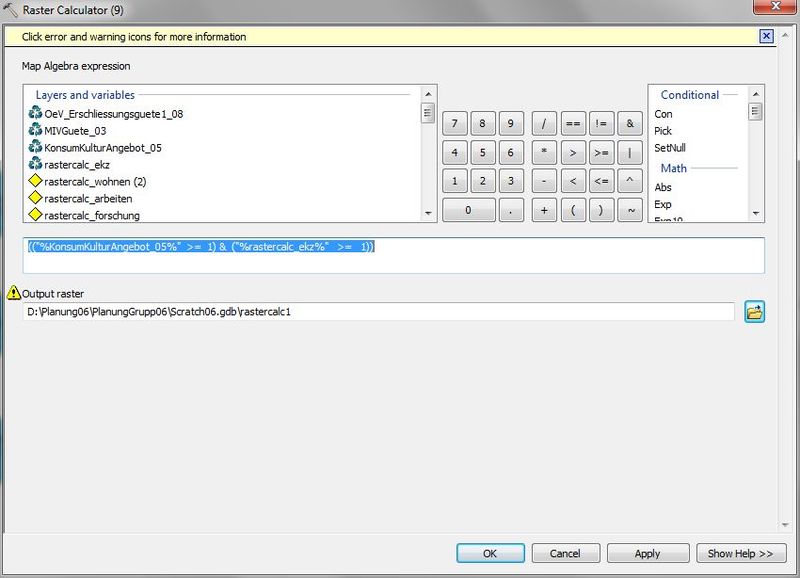Click in the Output raster path field
Image resolution: width=800 pixels, height=578 pixels.
[378, 312]
